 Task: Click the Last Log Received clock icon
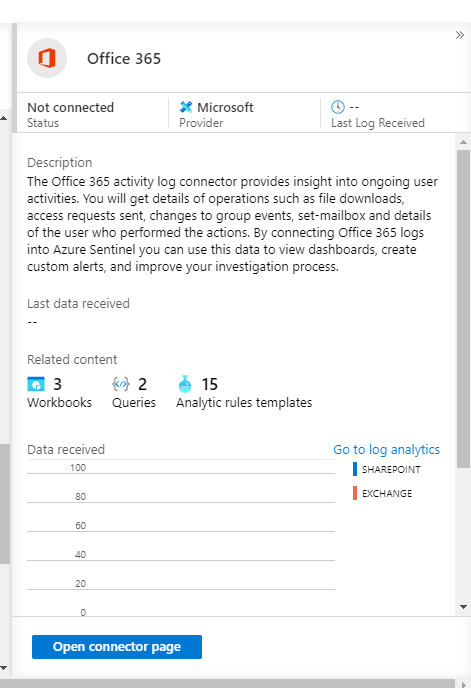tap(338, 107)
